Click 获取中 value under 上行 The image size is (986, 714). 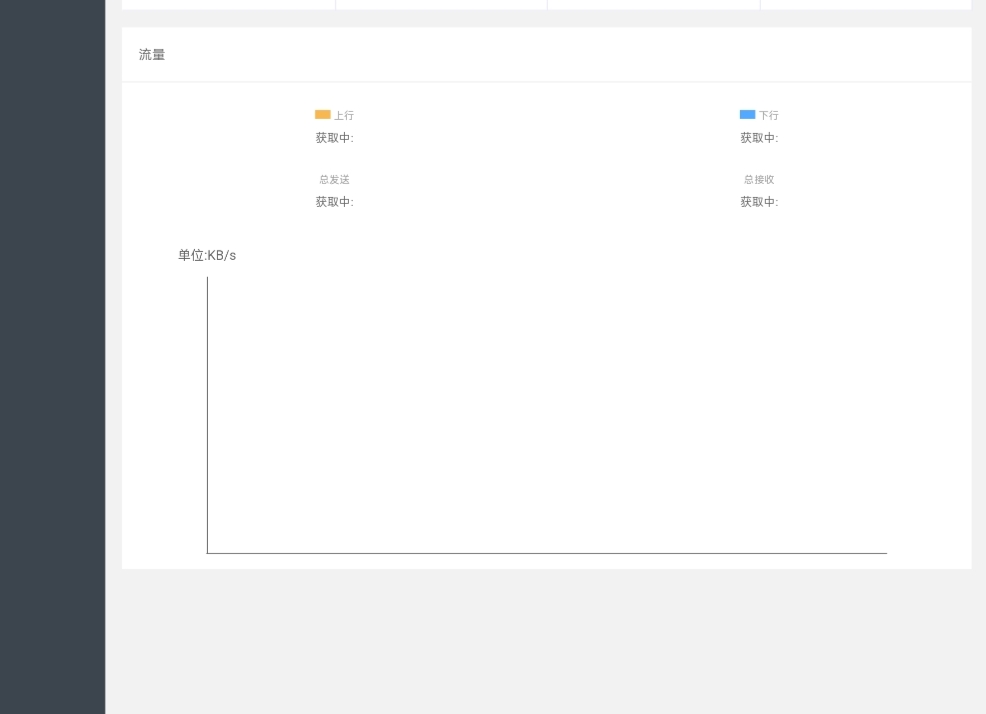point(334,138)
